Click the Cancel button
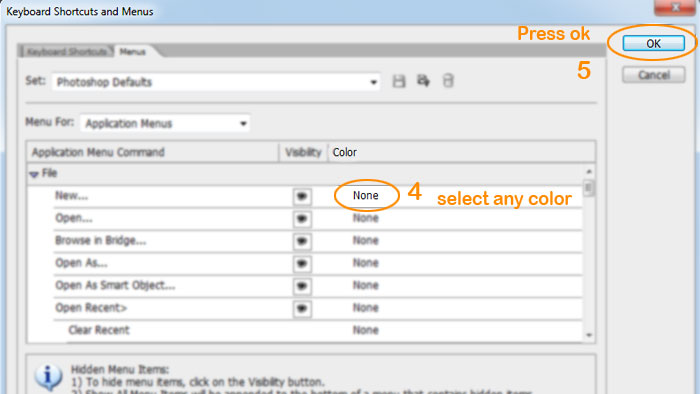This screenshot has width=700, height=394. tap(654, 75)
